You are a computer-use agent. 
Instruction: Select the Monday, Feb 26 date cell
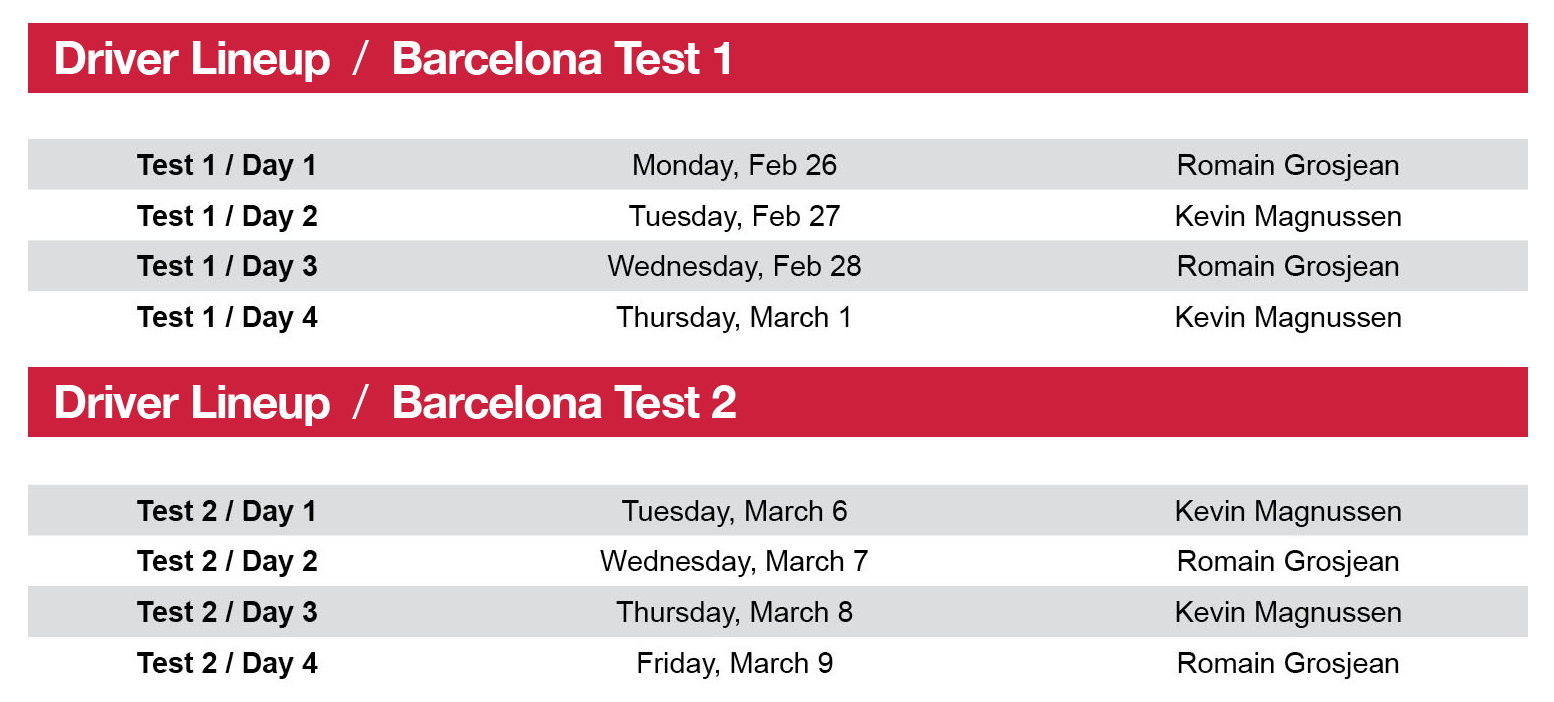734,165
